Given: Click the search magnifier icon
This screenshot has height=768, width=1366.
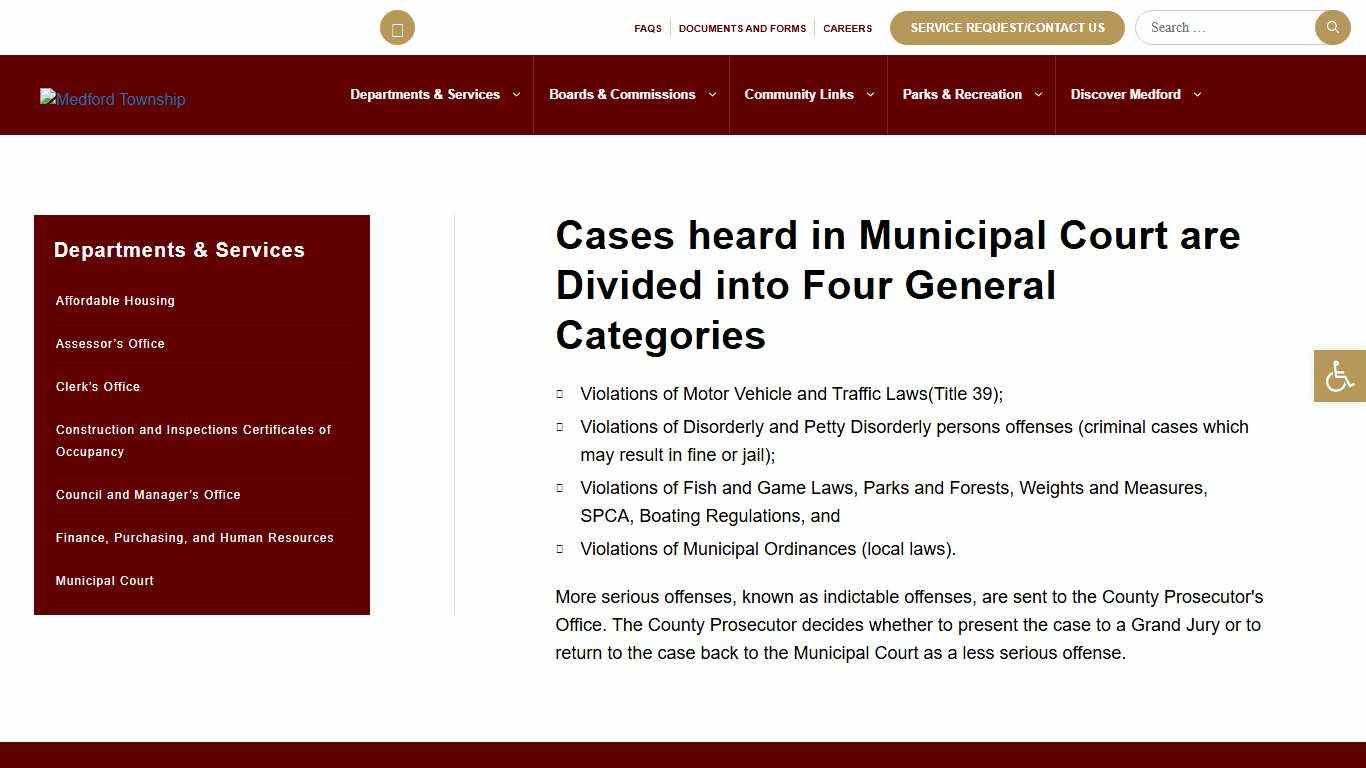Looking at the screenshot, I should (1332, 27).
